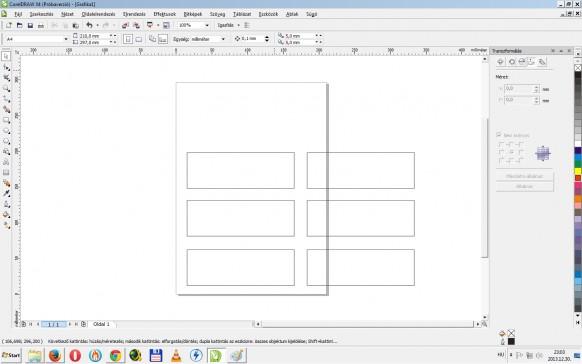Open Firefox from the taskbar
This screenshot has height=364, width=582.
[x=55, y=355]
